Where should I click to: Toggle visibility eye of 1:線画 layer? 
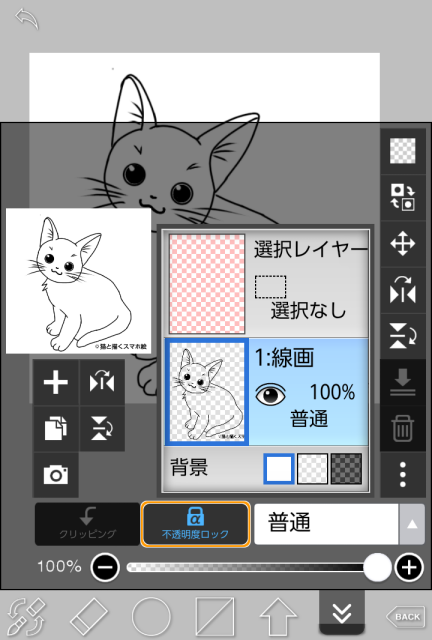(x=270, y=394)
